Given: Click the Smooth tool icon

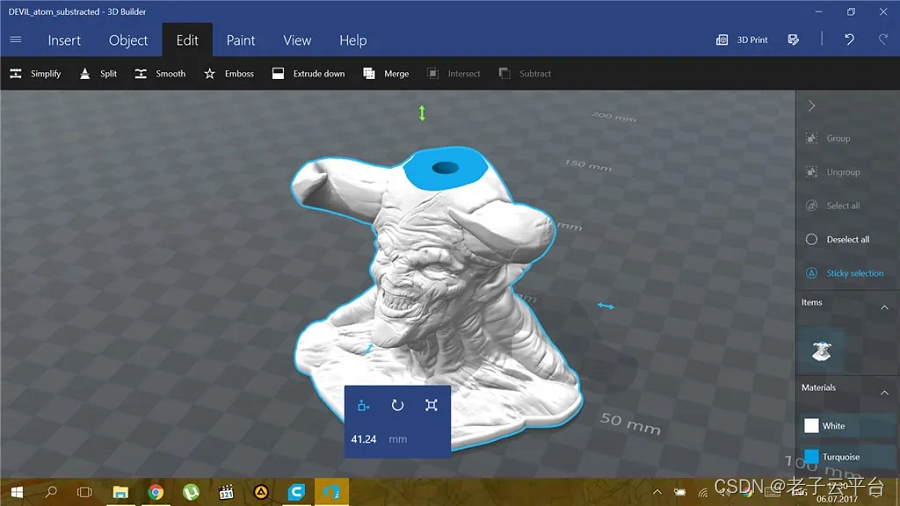Looking at the screenshot, I should 141,73.
